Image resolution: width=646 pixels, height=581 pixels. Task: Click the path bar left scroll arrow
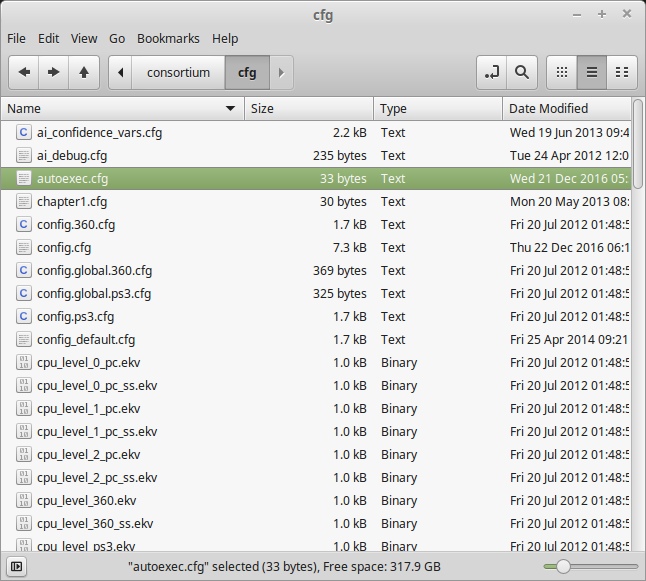(x=120, y=73)
